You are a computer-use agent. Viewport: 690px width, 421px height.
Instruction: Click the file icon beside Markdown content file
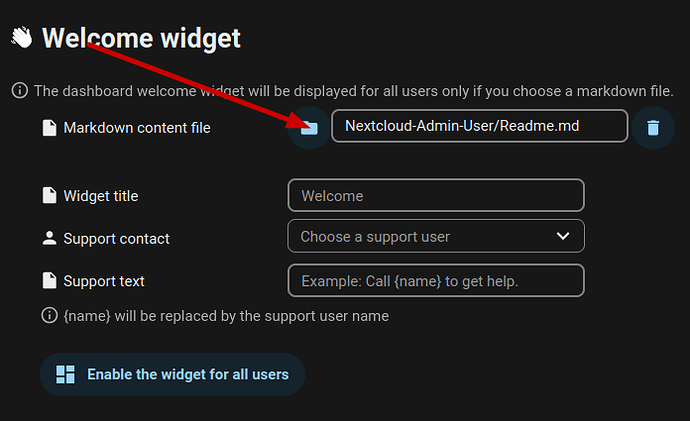pos(49,128)
